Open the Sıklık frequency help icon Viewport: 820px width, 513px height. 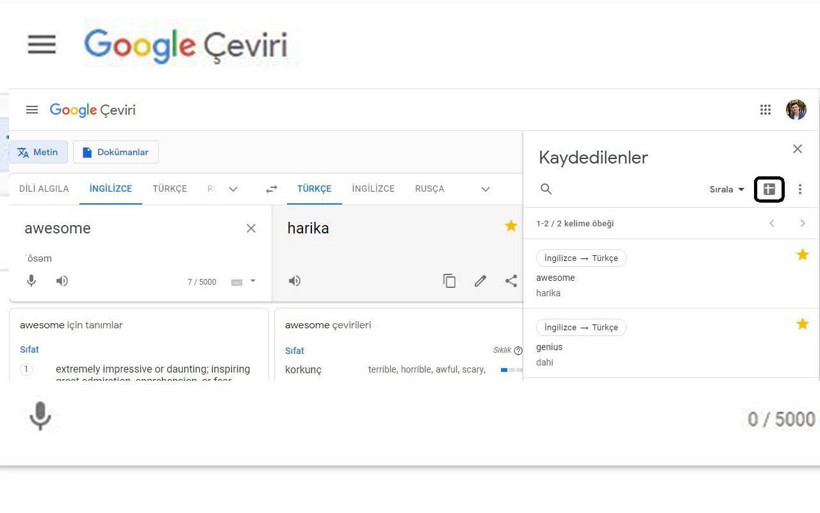click(x=518, y=350)
